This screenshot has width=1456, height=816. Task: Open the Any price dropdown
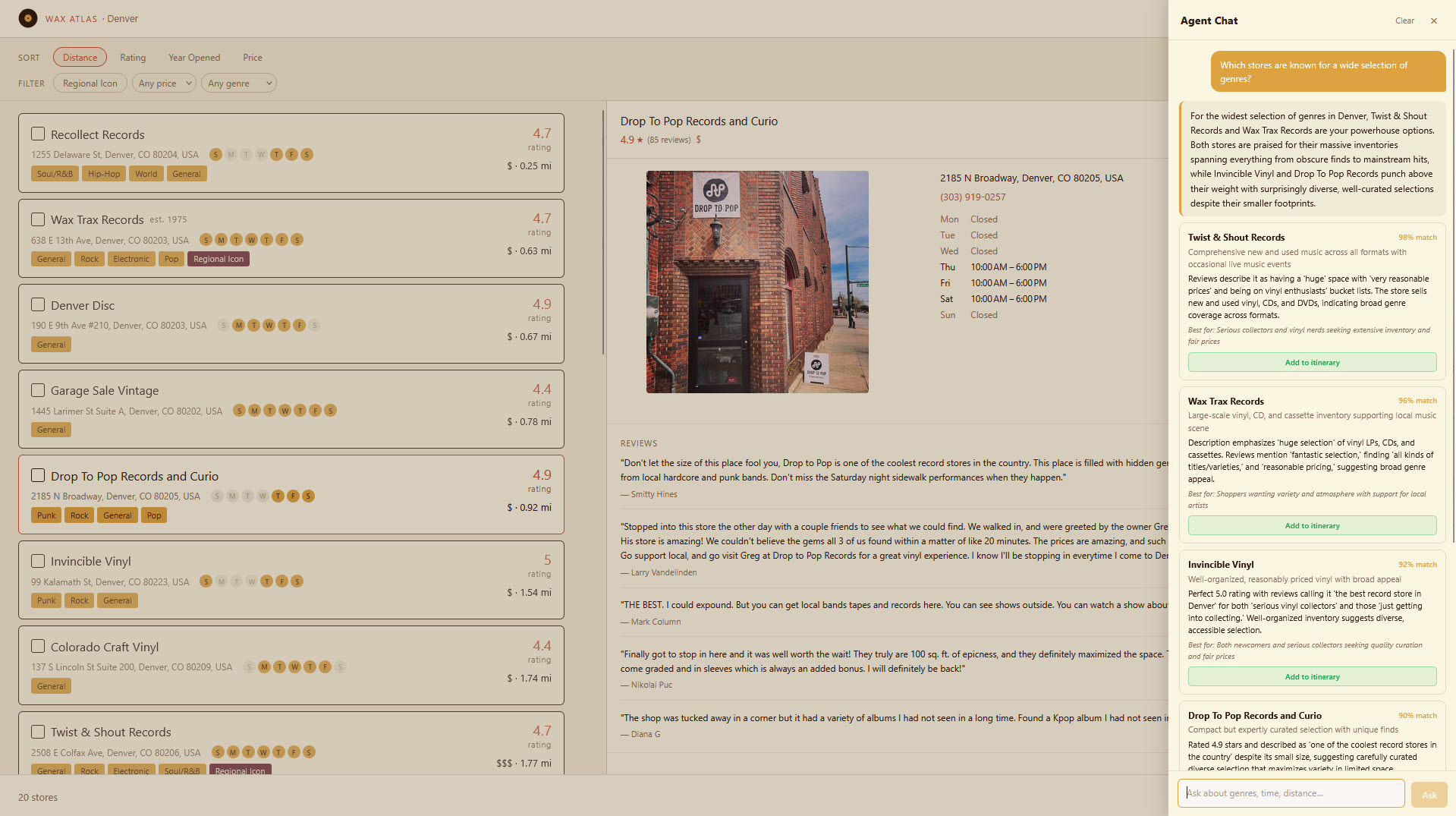click(x=164, y=83)
